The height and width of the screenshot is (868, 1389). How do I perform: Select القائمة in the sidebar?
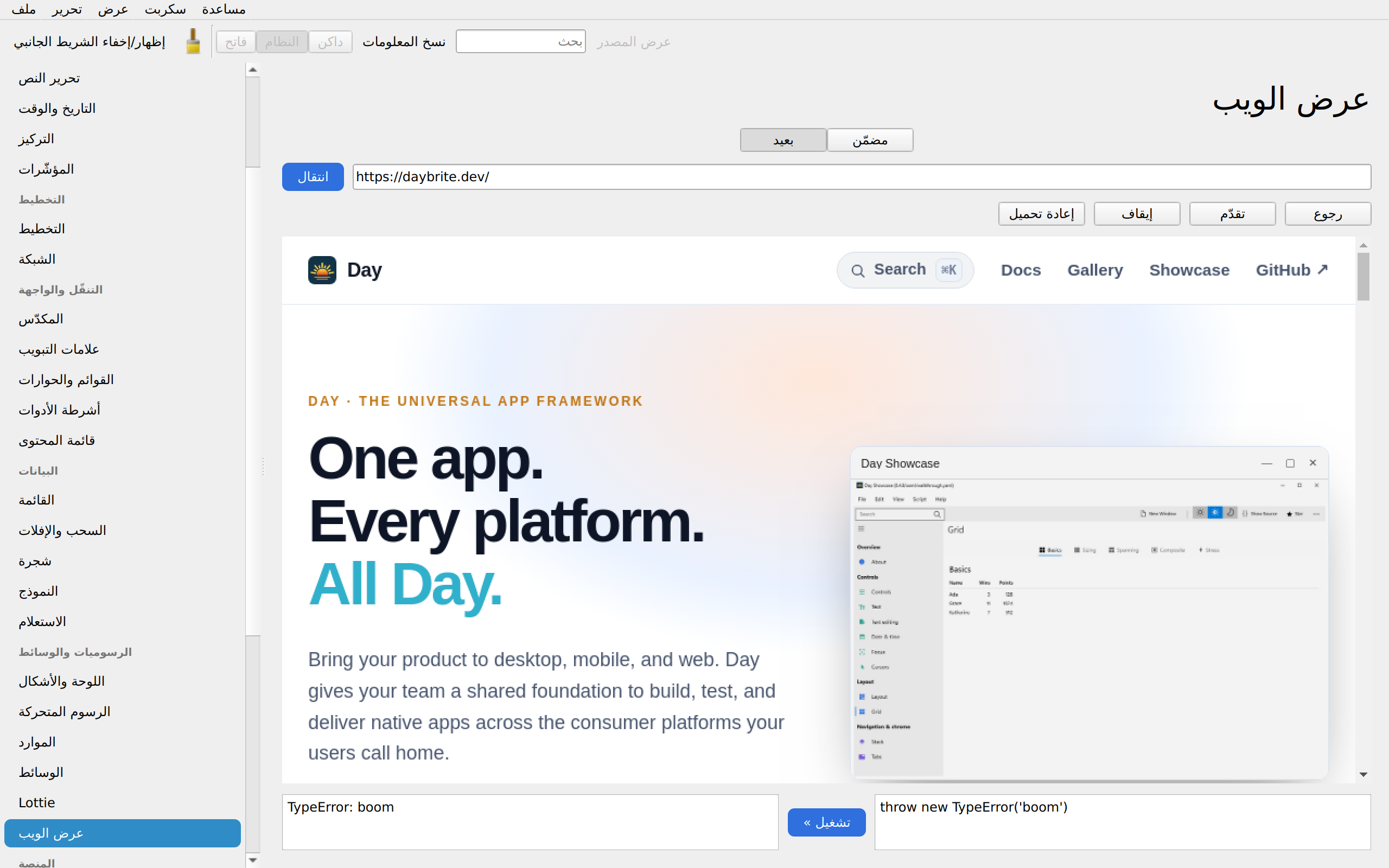tap(122, 500)
